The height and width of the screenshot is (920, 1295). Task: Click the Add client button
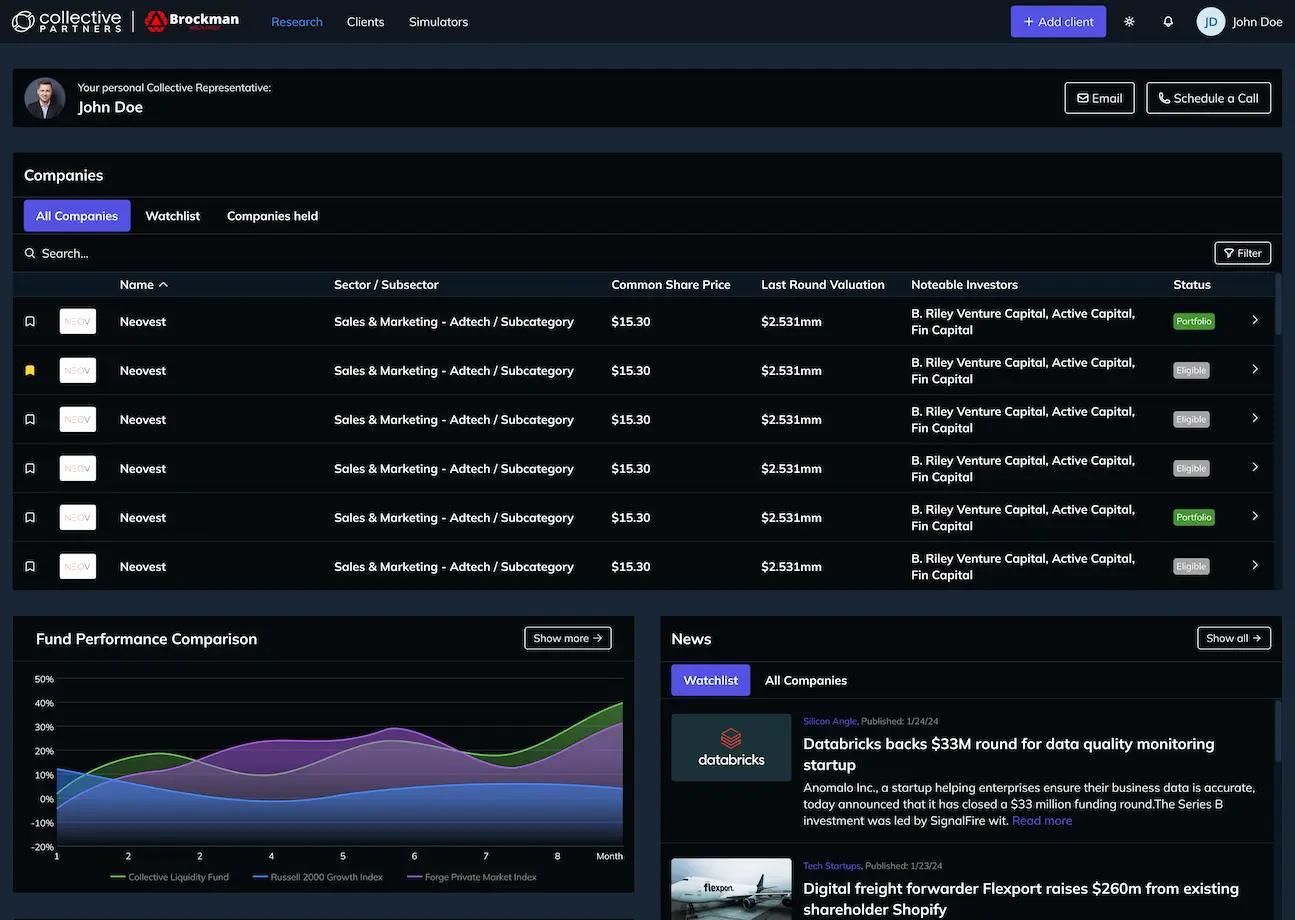[1058, 22]
